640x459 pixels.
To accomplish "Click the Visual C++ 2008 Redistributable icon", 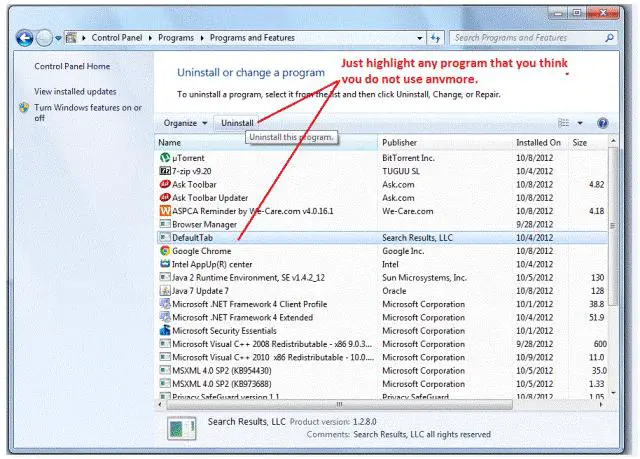I will (x=165, y=344).
